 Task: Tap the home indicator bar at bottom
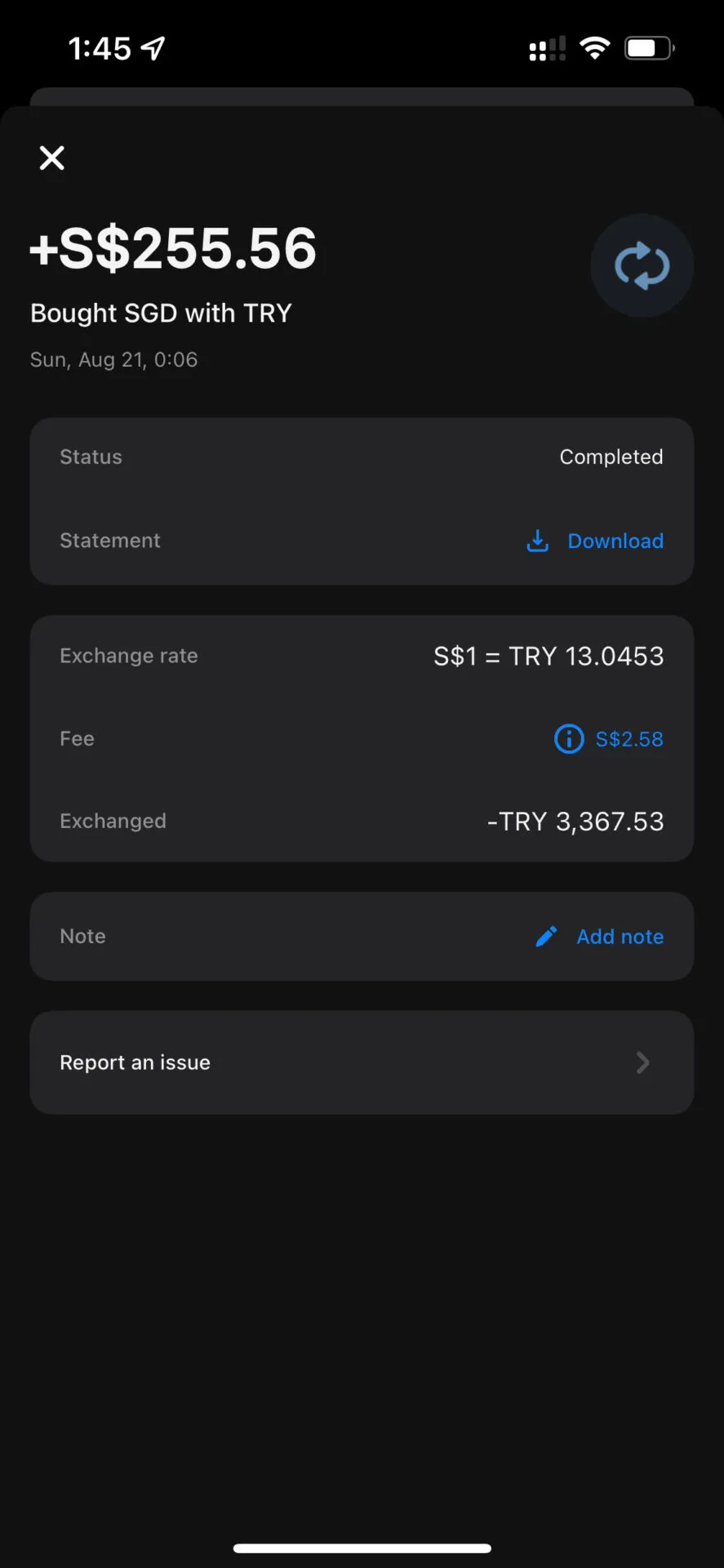tap(362, 1548)
